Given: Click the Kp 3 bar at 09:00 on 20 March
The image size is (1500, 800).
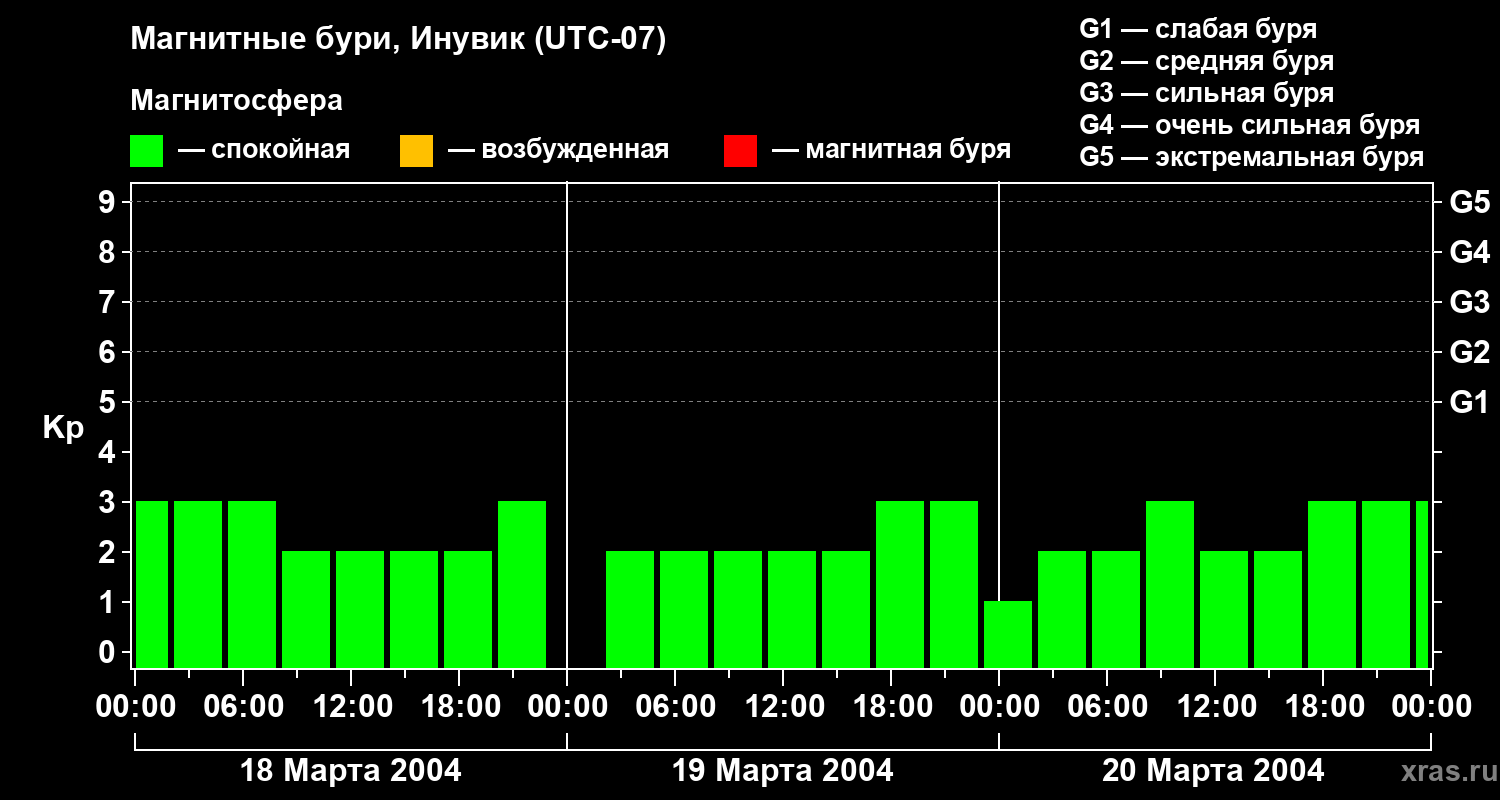Looking at the screenshot, I should point(1170,584).
